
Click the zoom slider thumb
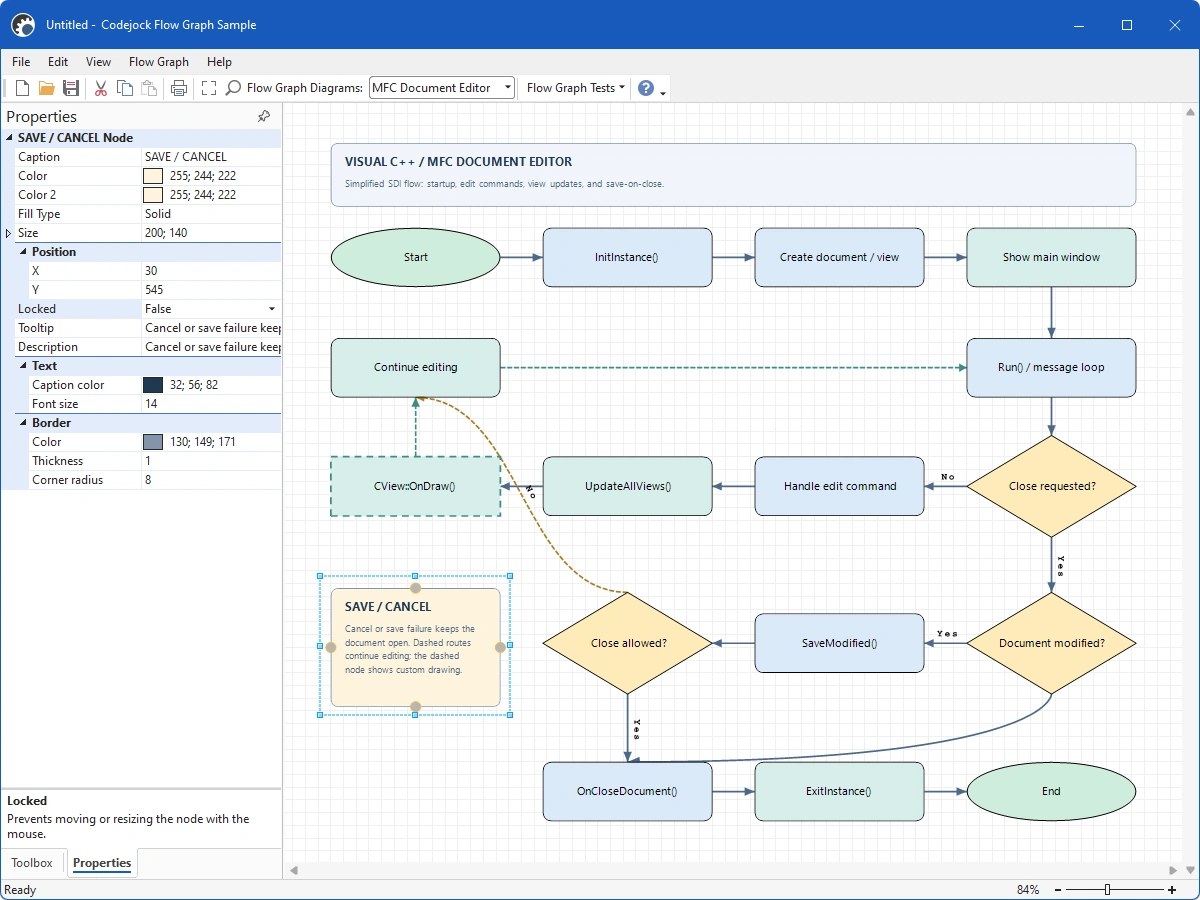click(1107, 890)
